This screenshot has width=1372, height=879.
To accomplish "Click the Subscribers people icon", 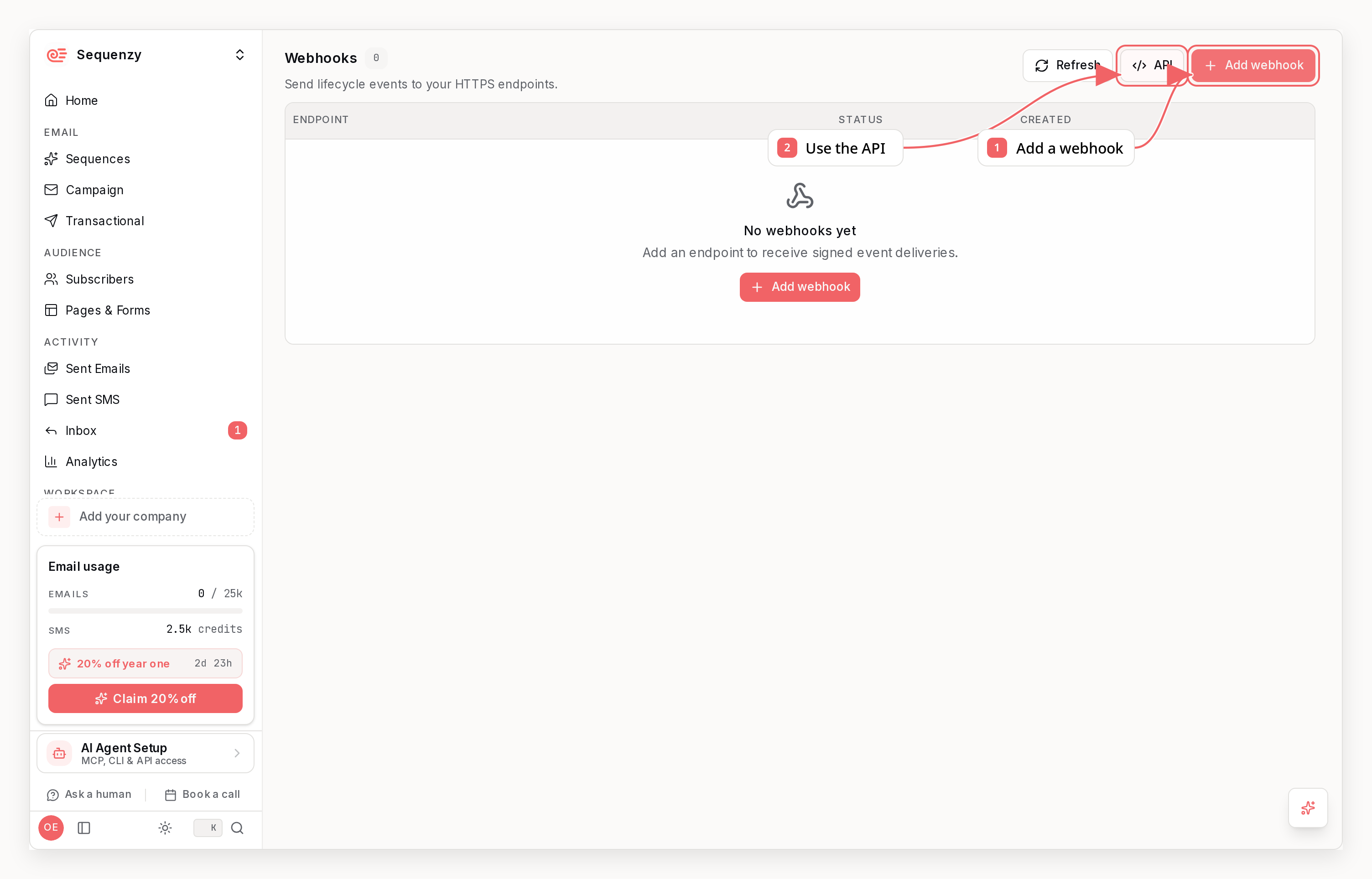I will tap(52, 279).
